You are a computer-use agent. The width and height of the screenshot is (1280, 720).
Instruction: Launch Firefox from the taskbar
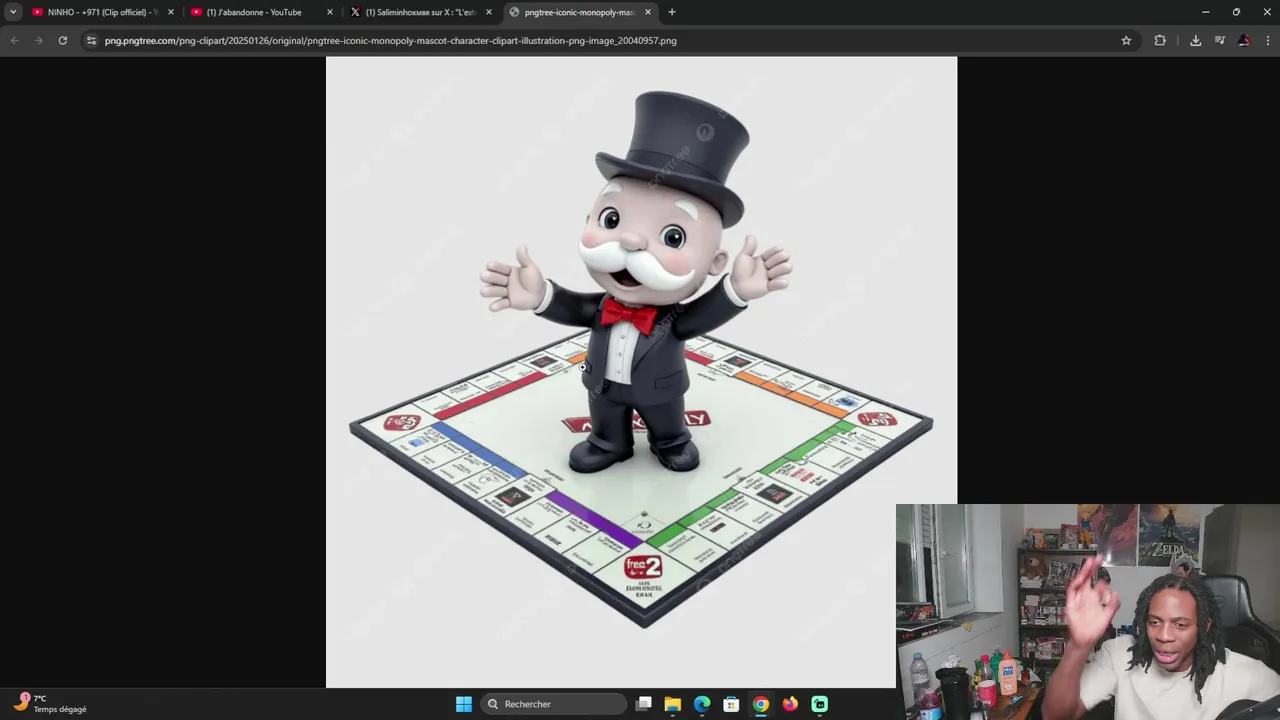pyautogui.click(x=790, y=704)
